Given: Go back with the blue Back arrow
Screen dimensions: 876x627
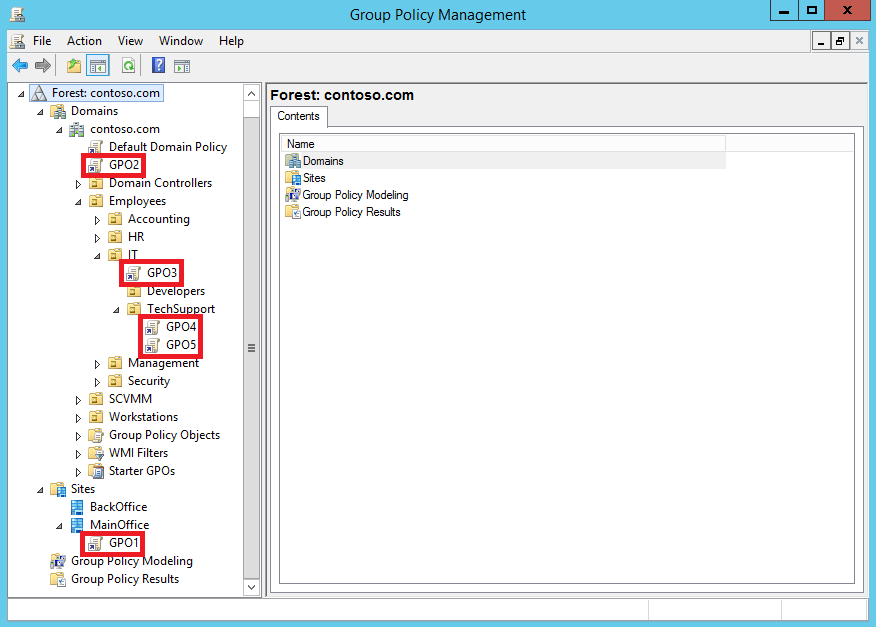Looking at the screenshot, I should (20, 66).
